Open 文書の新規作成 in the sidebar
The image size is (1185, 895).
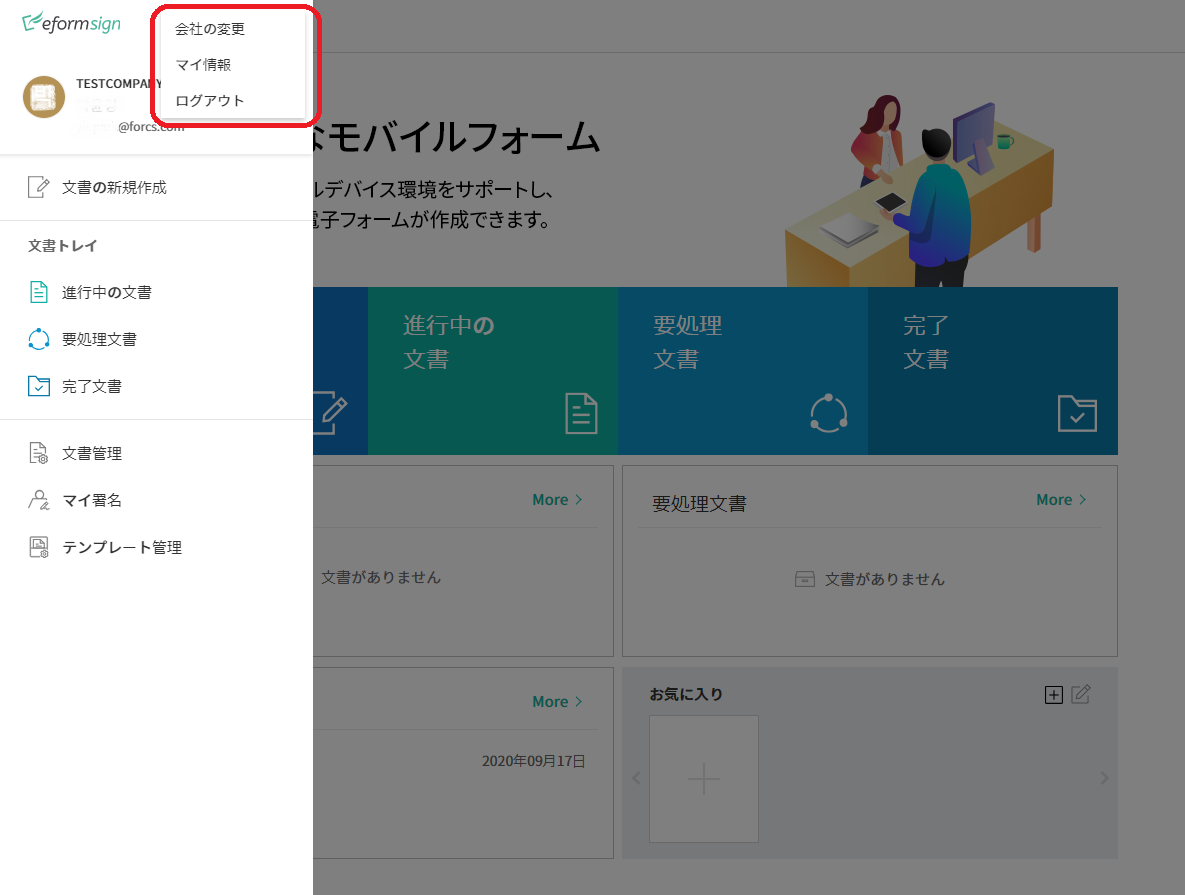[114, 187]
